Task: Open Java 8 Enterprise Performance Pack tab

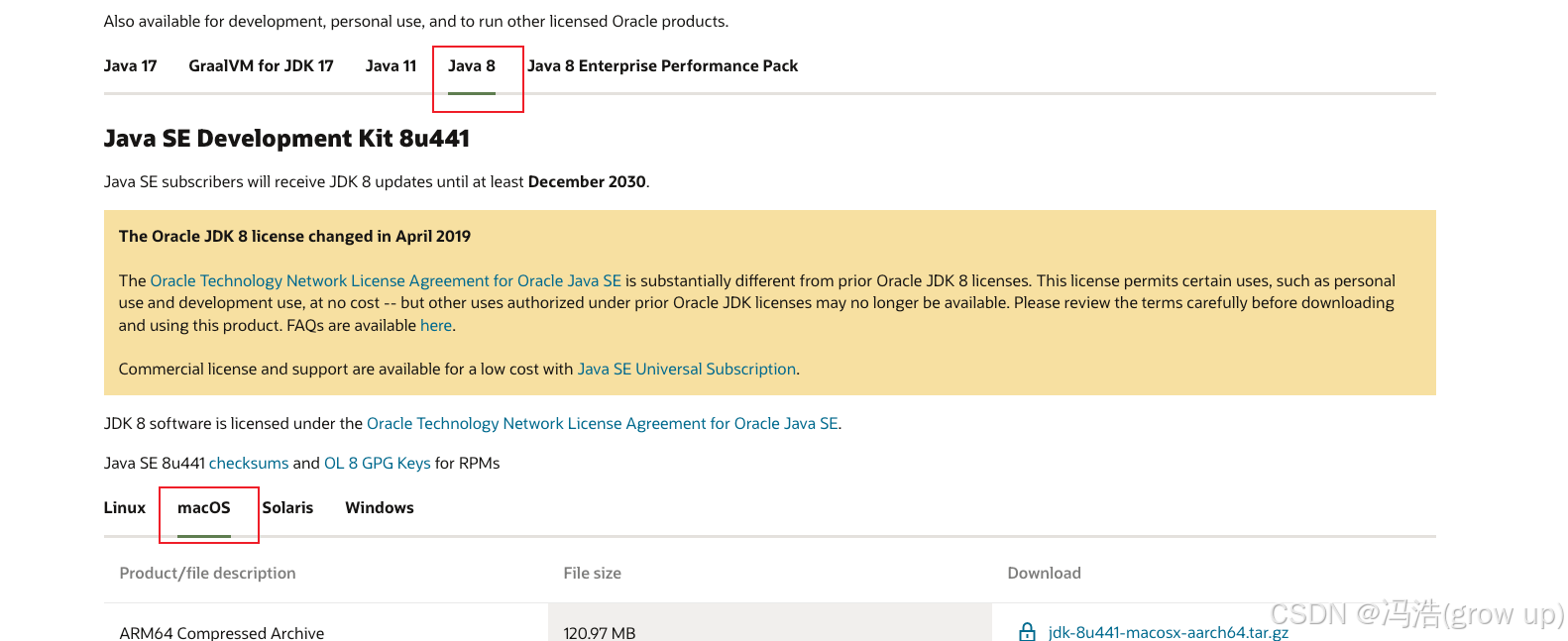Action: [662, 66]
